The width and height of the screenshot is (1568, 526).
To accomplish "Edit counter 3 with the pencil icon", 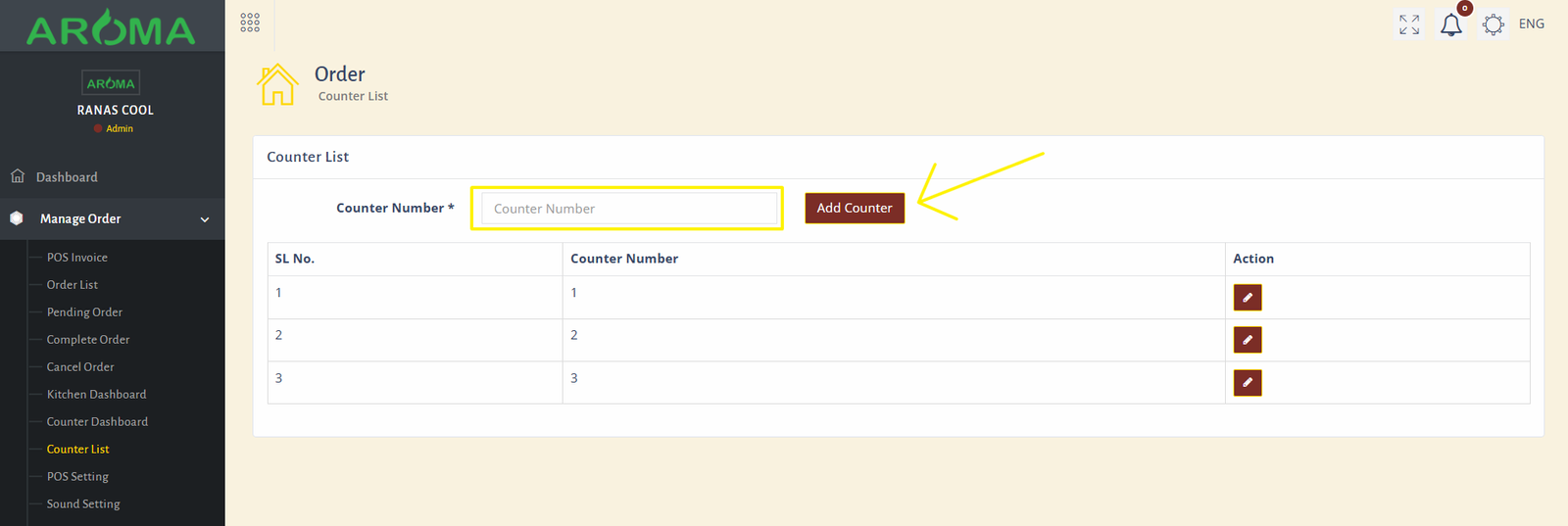I will (1248, 383).
